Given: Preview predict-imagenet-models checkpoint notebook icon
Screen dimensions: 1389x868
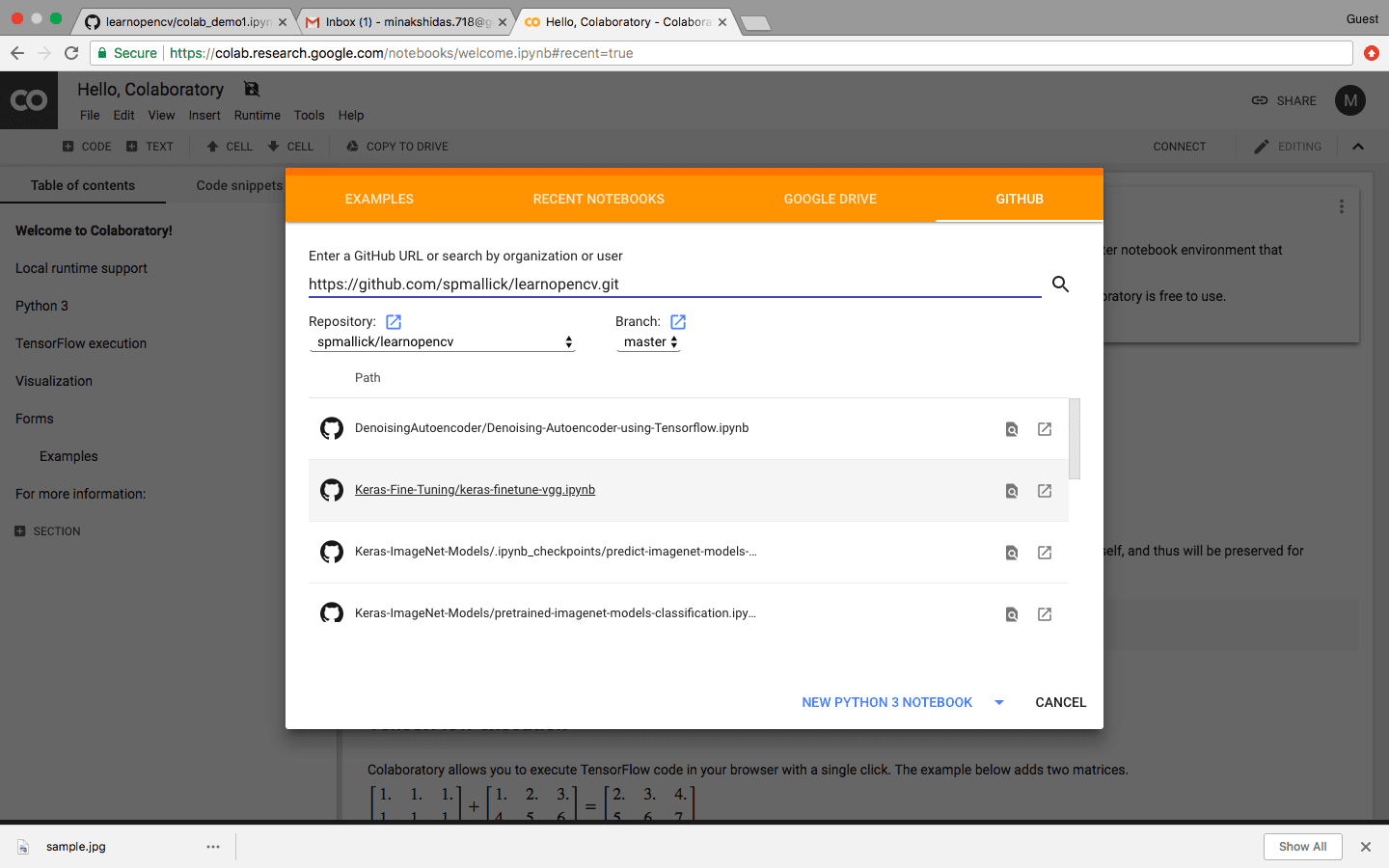Looking at the screenshot, I should click(x=1012, y=553).
